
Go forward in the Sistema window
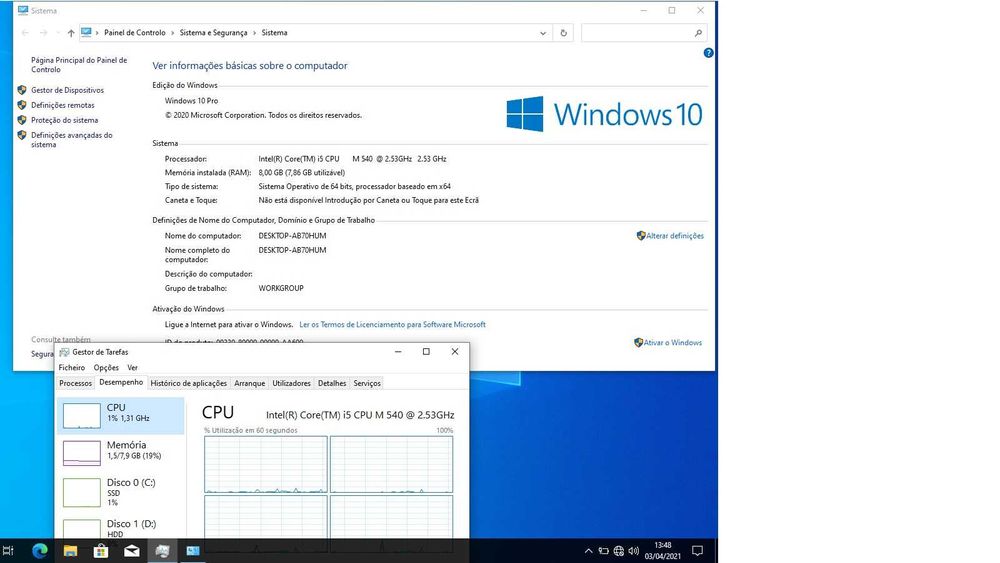point(43,33)
